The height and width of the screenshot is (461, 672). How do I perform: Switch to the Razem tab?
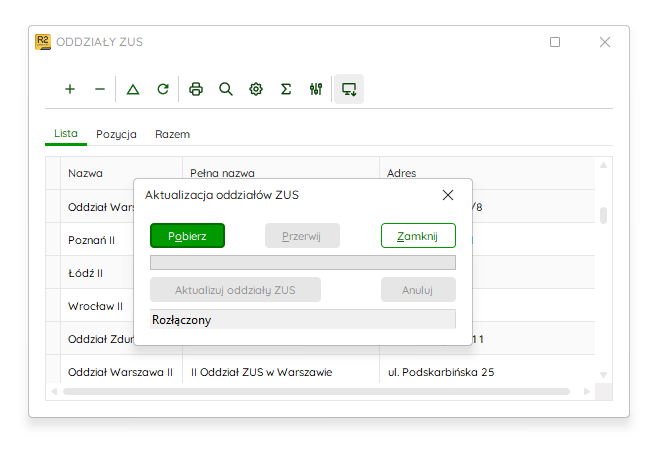coord(172,134)
